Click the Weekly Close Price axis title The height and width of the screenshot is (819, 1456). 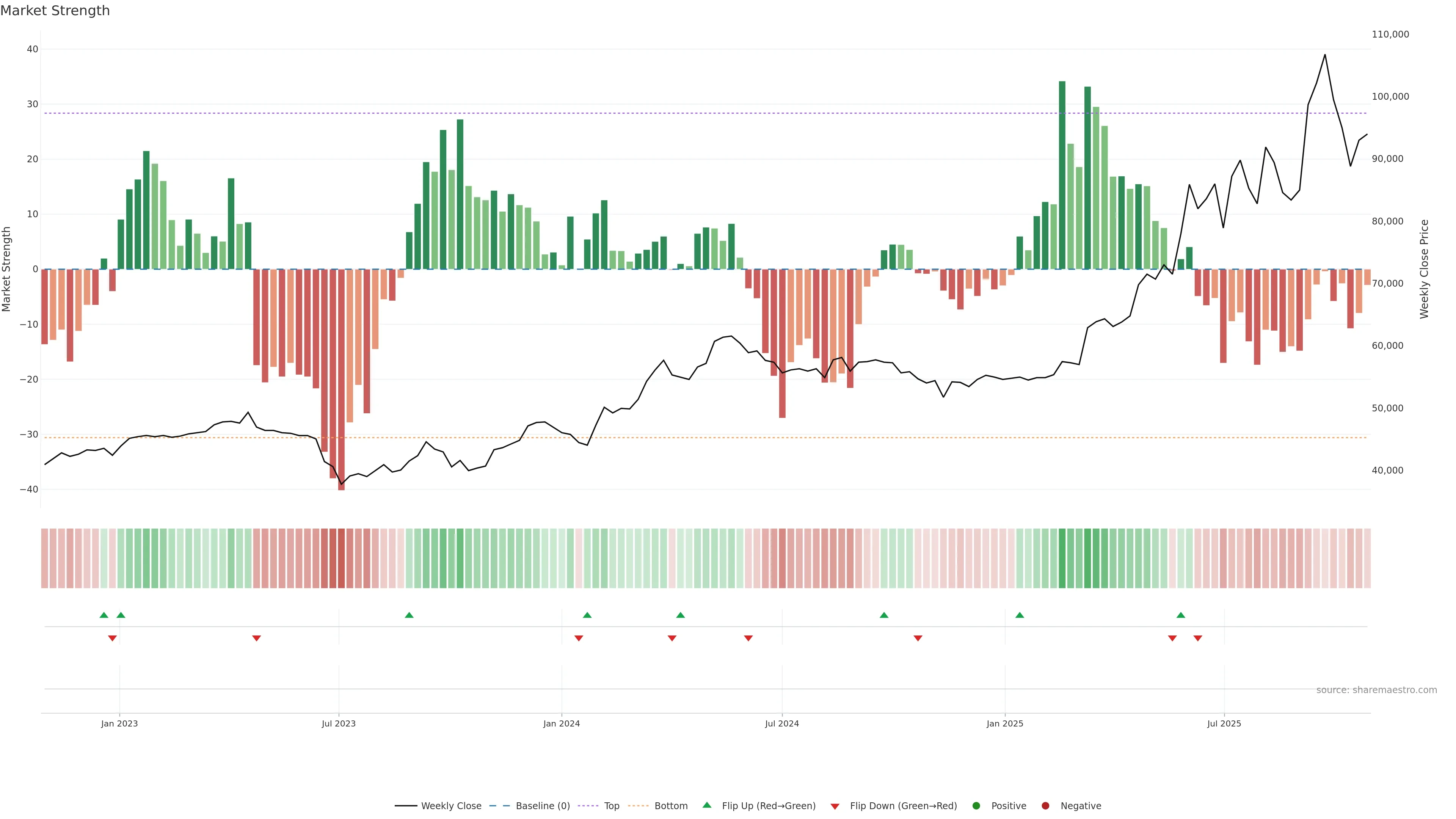coord(1425,269)
